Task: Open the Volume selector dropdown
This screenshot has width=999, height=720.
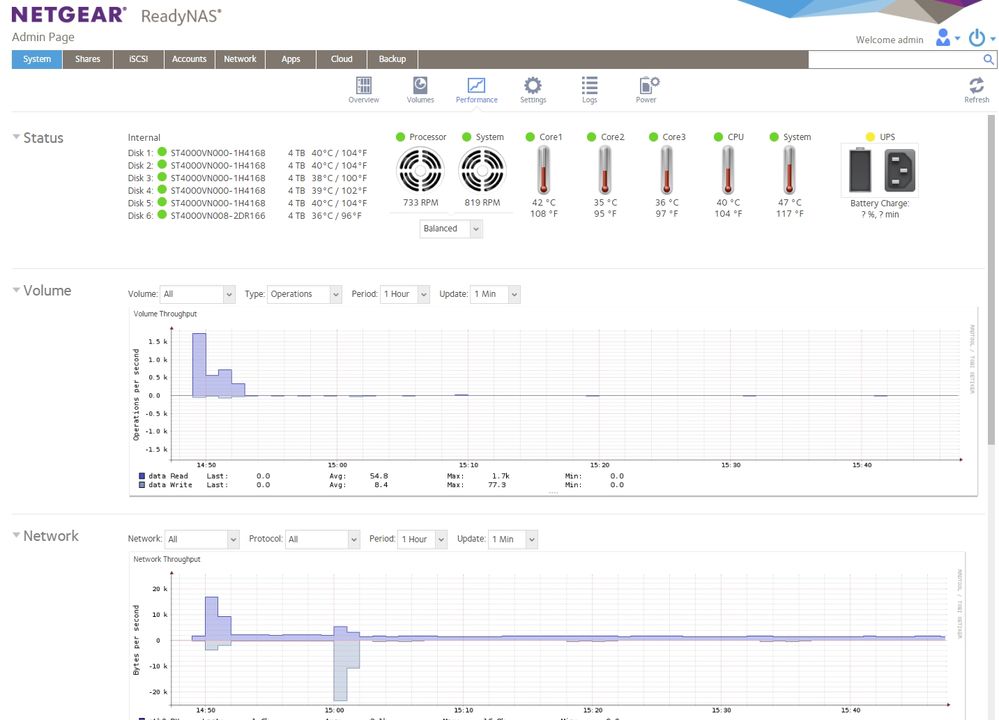Action: [198, 294]
